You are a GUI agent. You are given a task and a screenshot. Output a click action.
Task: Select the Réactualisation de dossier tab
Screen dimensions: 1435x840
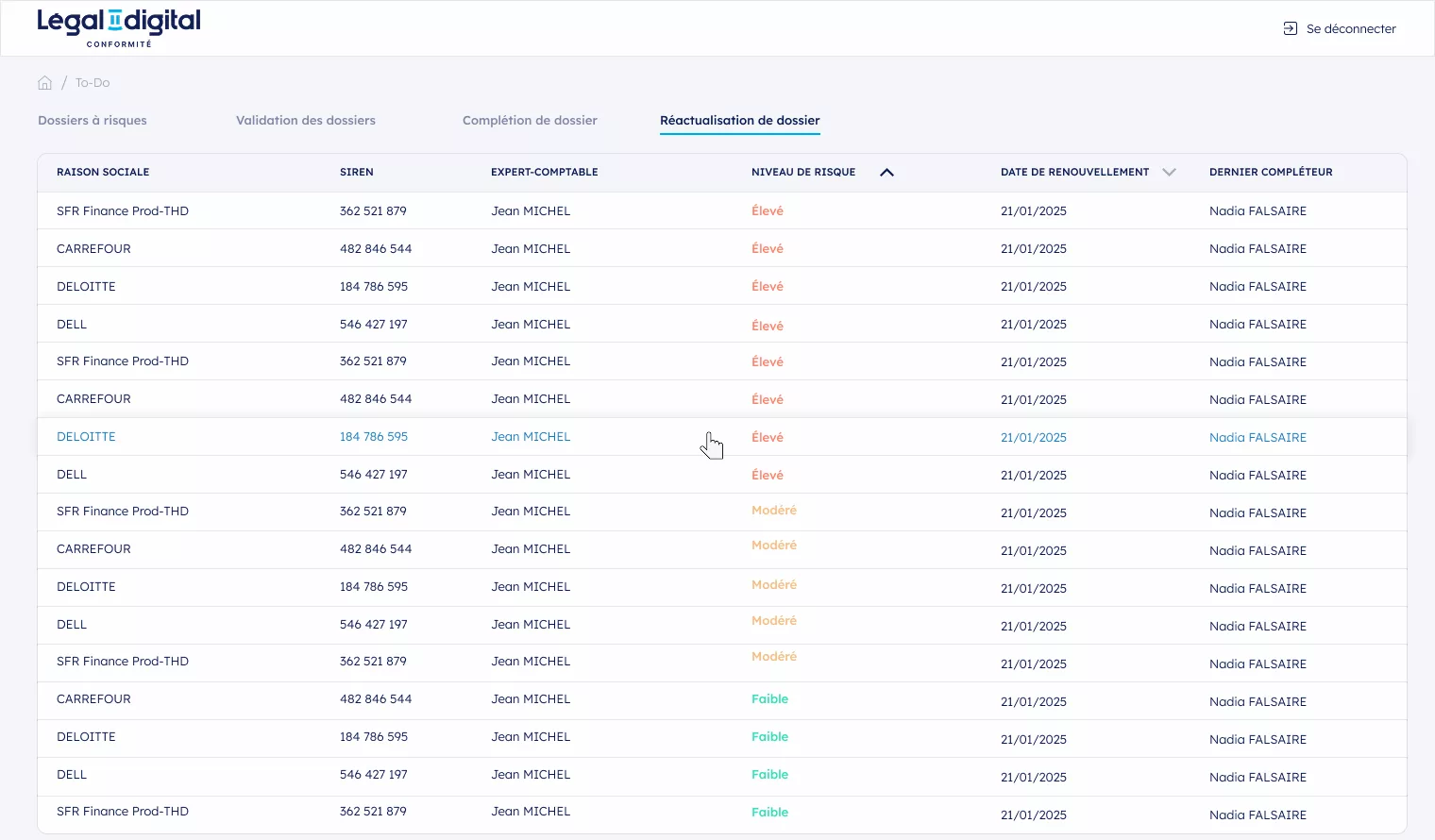point(739,120)
